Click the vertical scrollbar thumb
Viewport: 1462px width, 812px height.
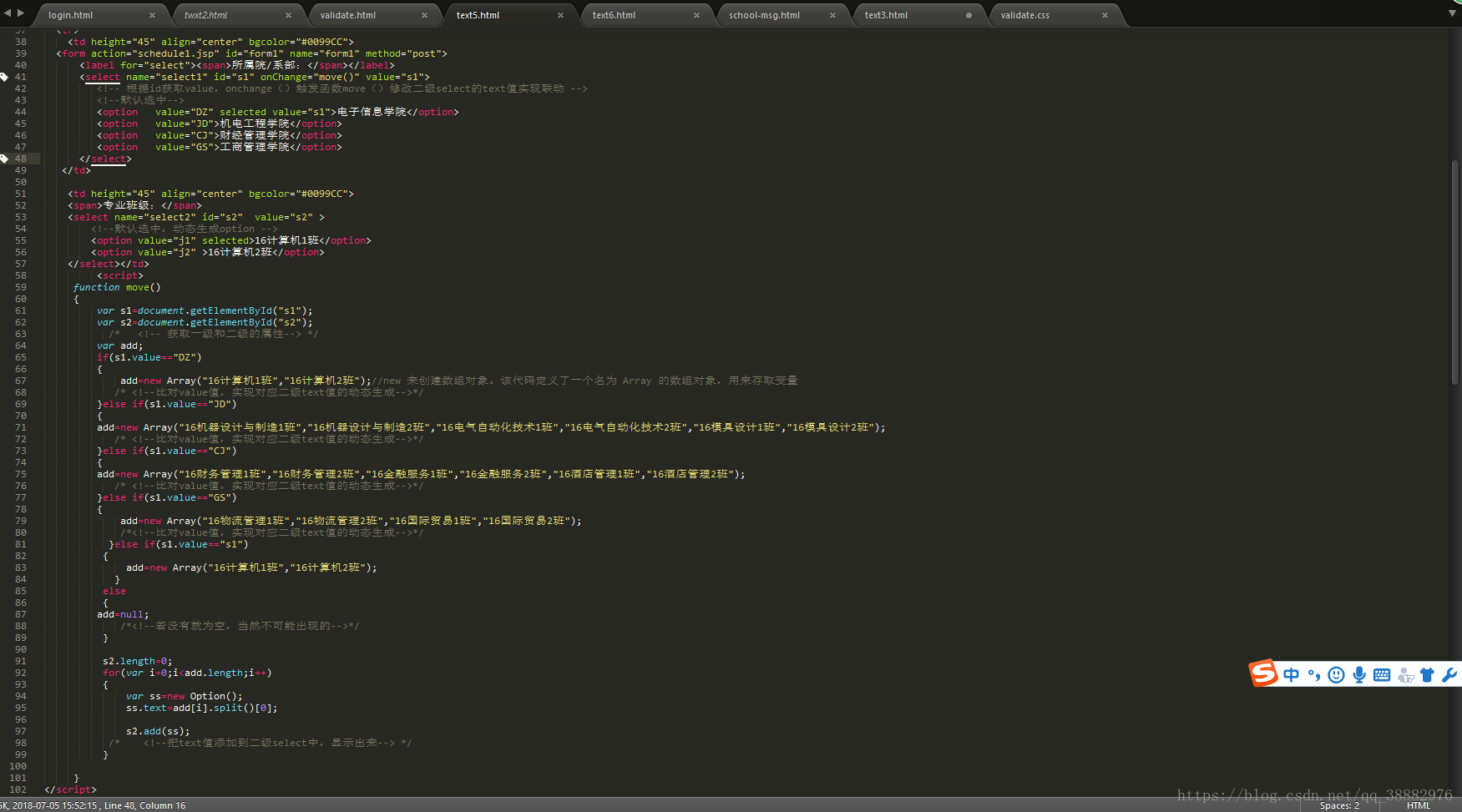[x=1455, y=271]
